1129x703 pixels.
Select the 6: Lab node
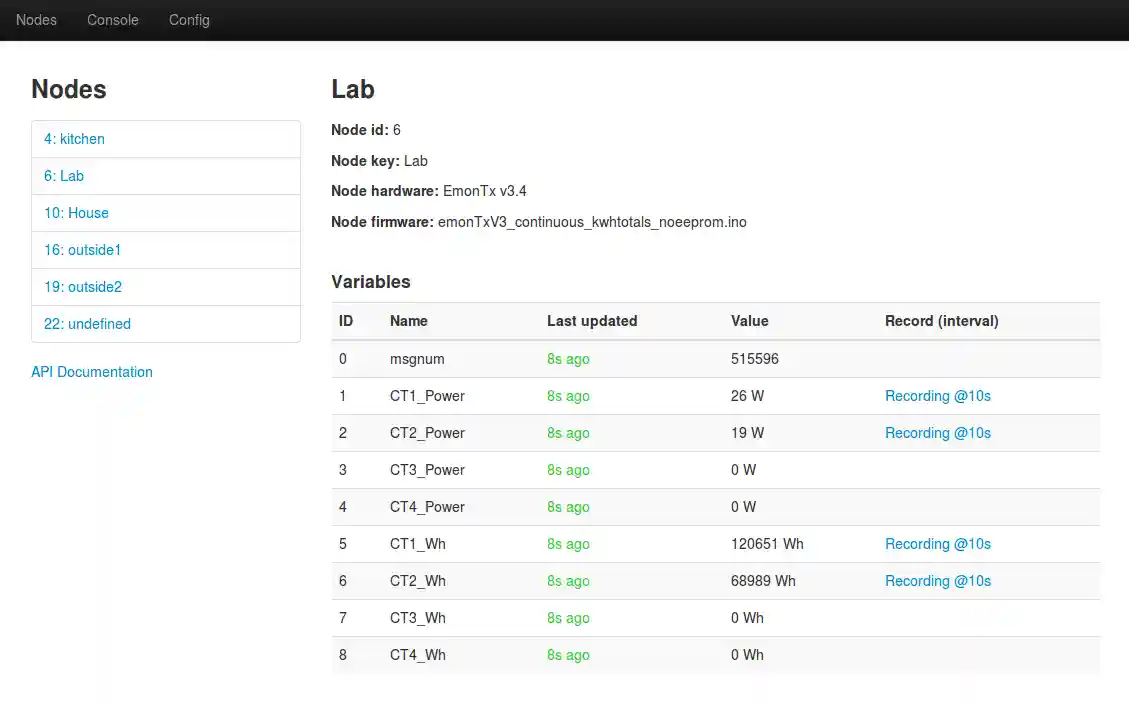tap(64, 176)
